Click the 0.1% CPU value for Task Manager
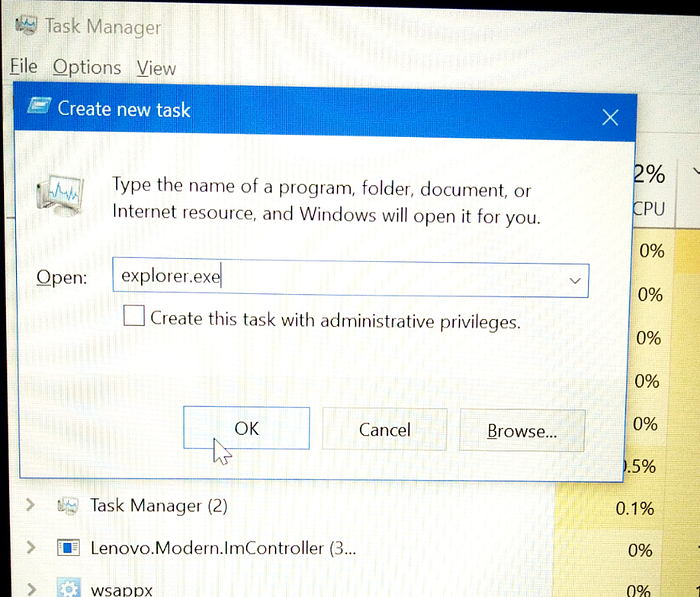 click(634, 508)
